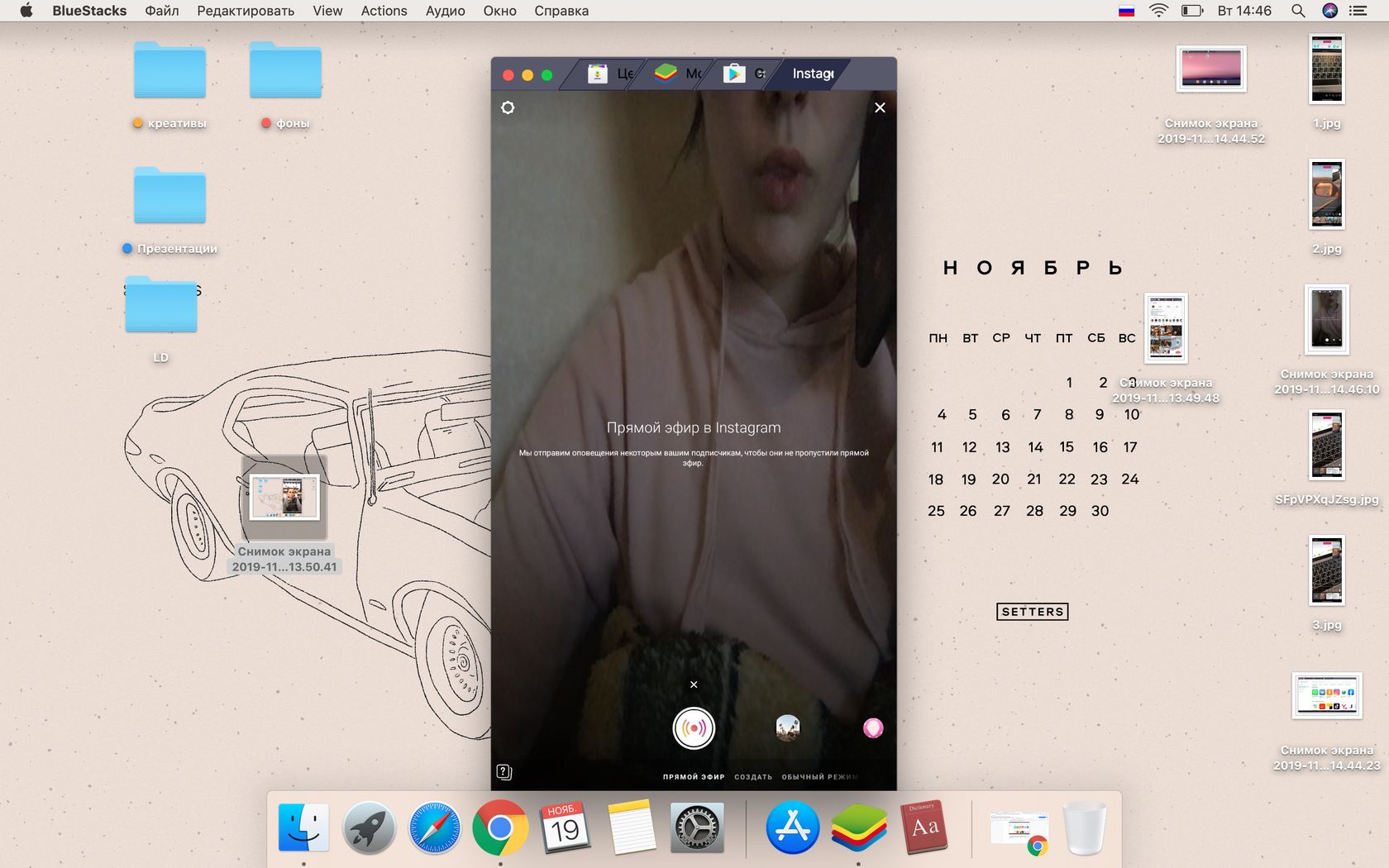Select the palm trees filter effect

tap(787, 727)
